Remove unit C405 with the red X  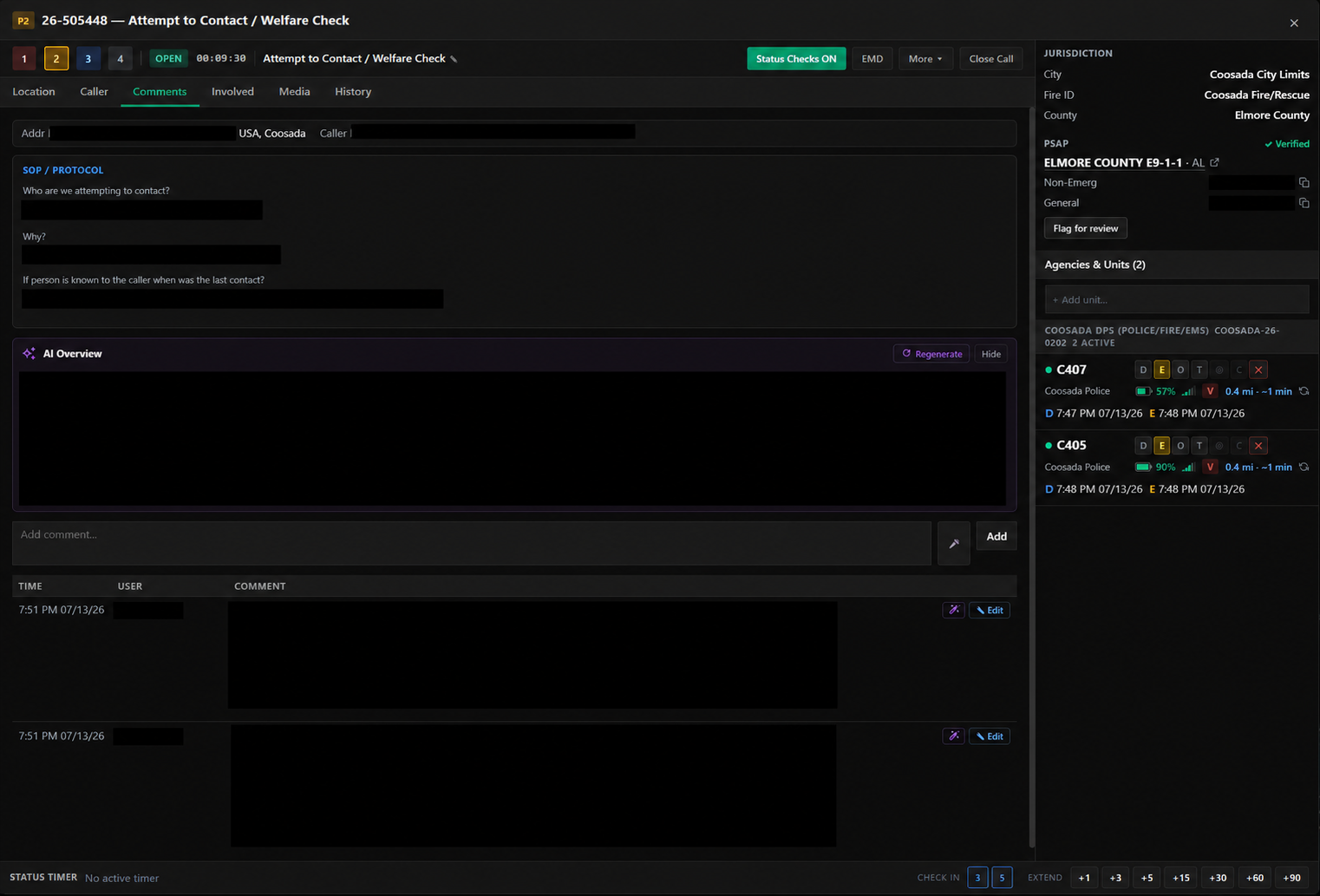[x=1258, y=446]
